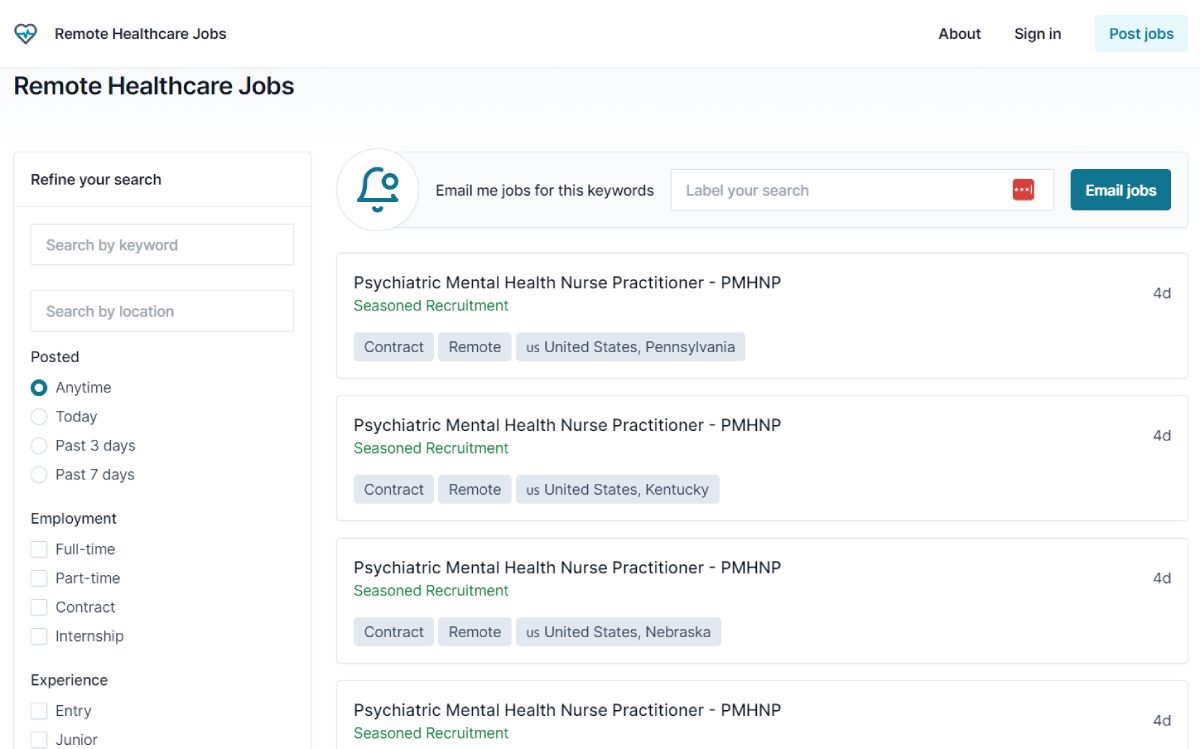
Task: Open the About page
Action: click(x=959, y=34)
